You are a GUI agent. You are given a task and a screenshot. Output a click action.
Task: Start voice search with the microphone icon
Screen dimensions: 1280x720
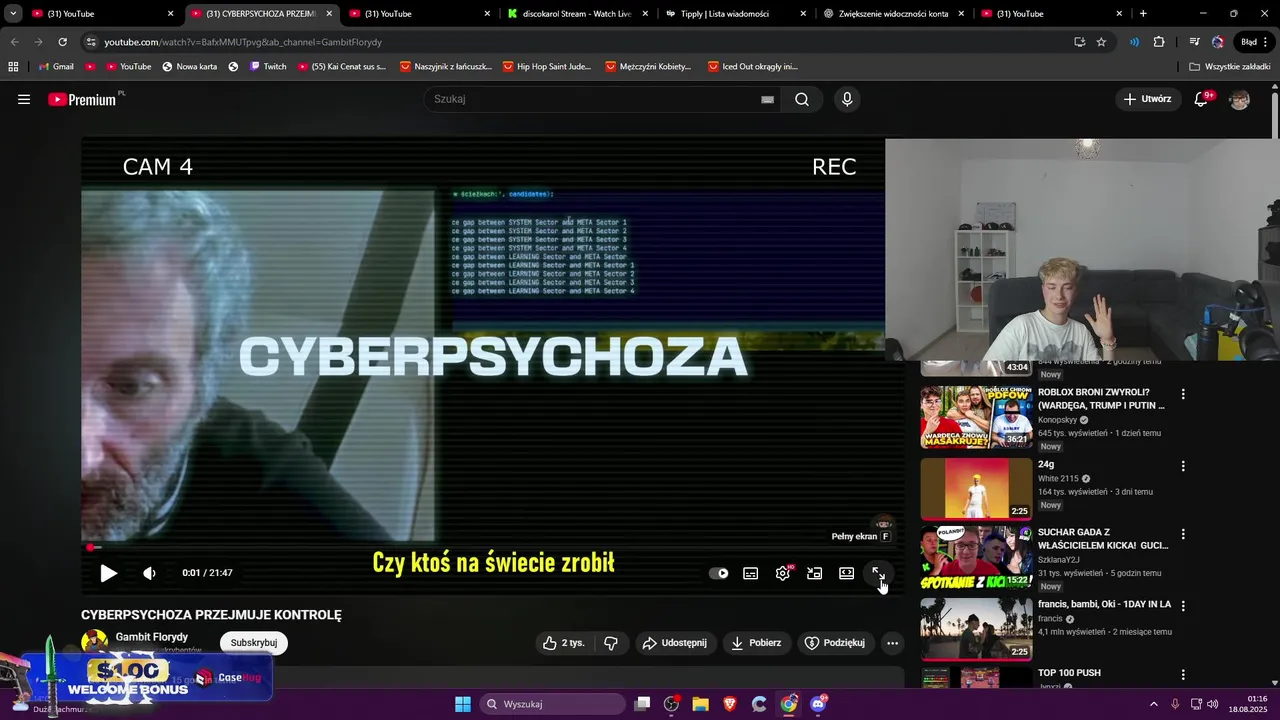coord(847,99)
